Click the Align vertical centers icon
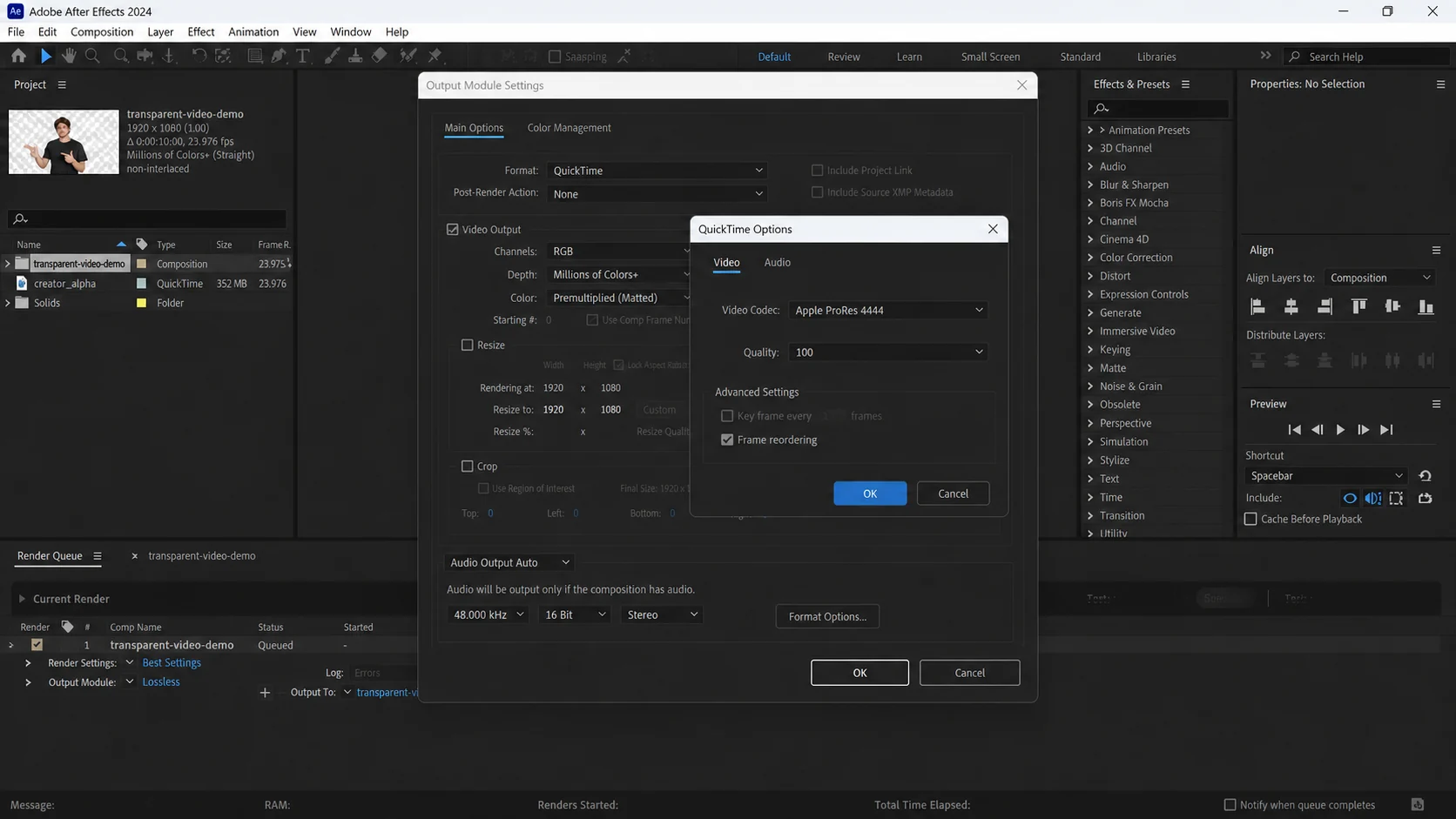The width and height of the screenshot is (1456, 819). (1392, 306)
